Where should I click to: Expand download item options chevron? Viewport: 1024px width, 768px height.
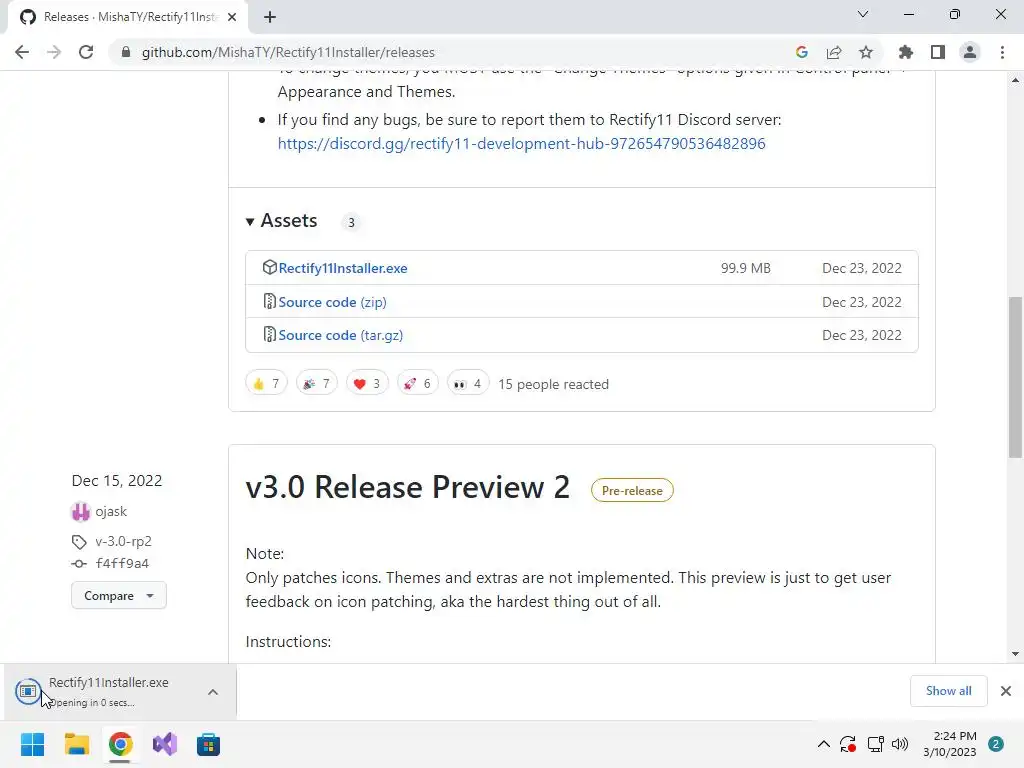[213, 692]
